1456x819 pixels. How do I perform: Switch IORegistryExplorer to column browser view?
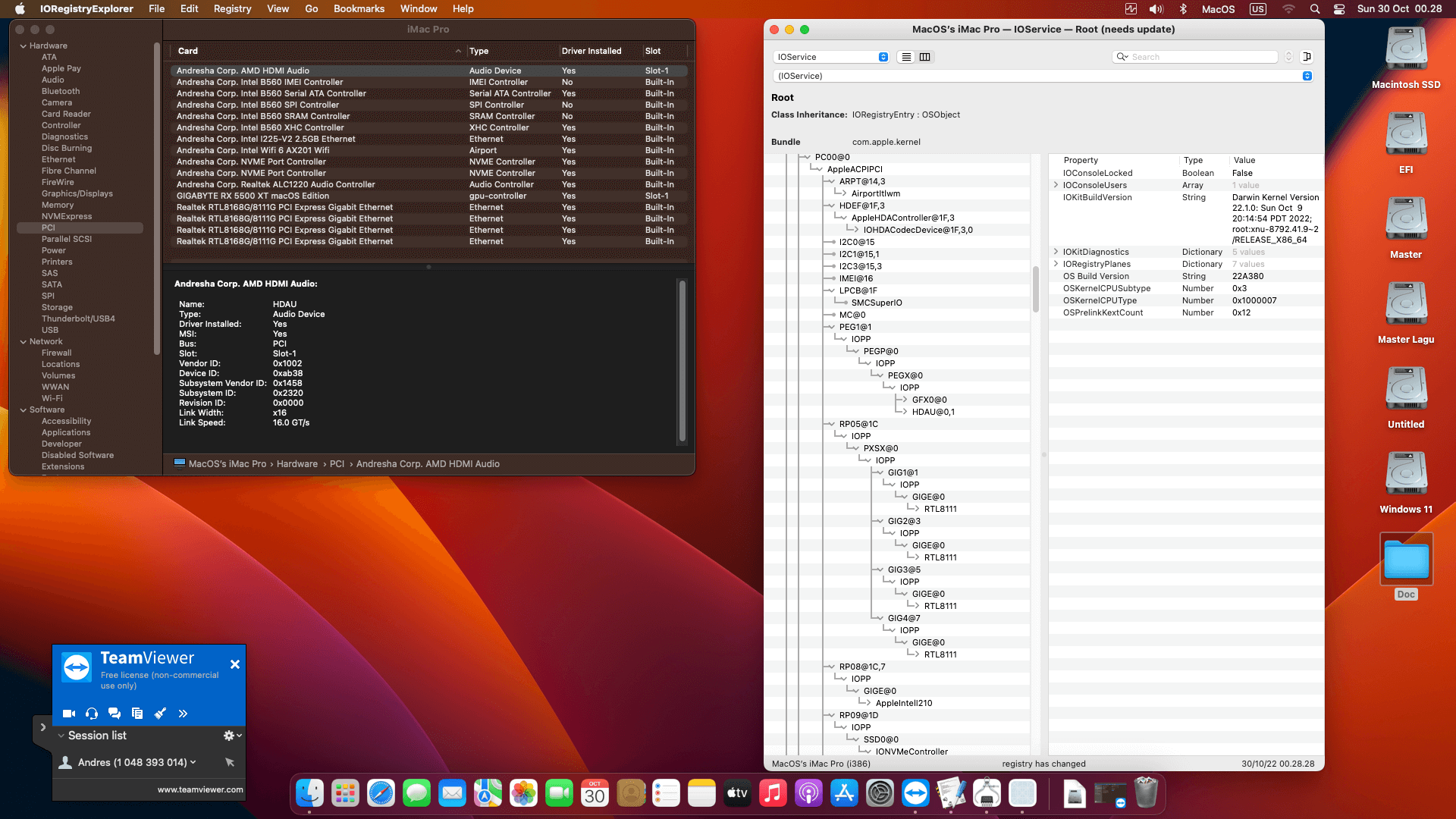click(925, 57)
